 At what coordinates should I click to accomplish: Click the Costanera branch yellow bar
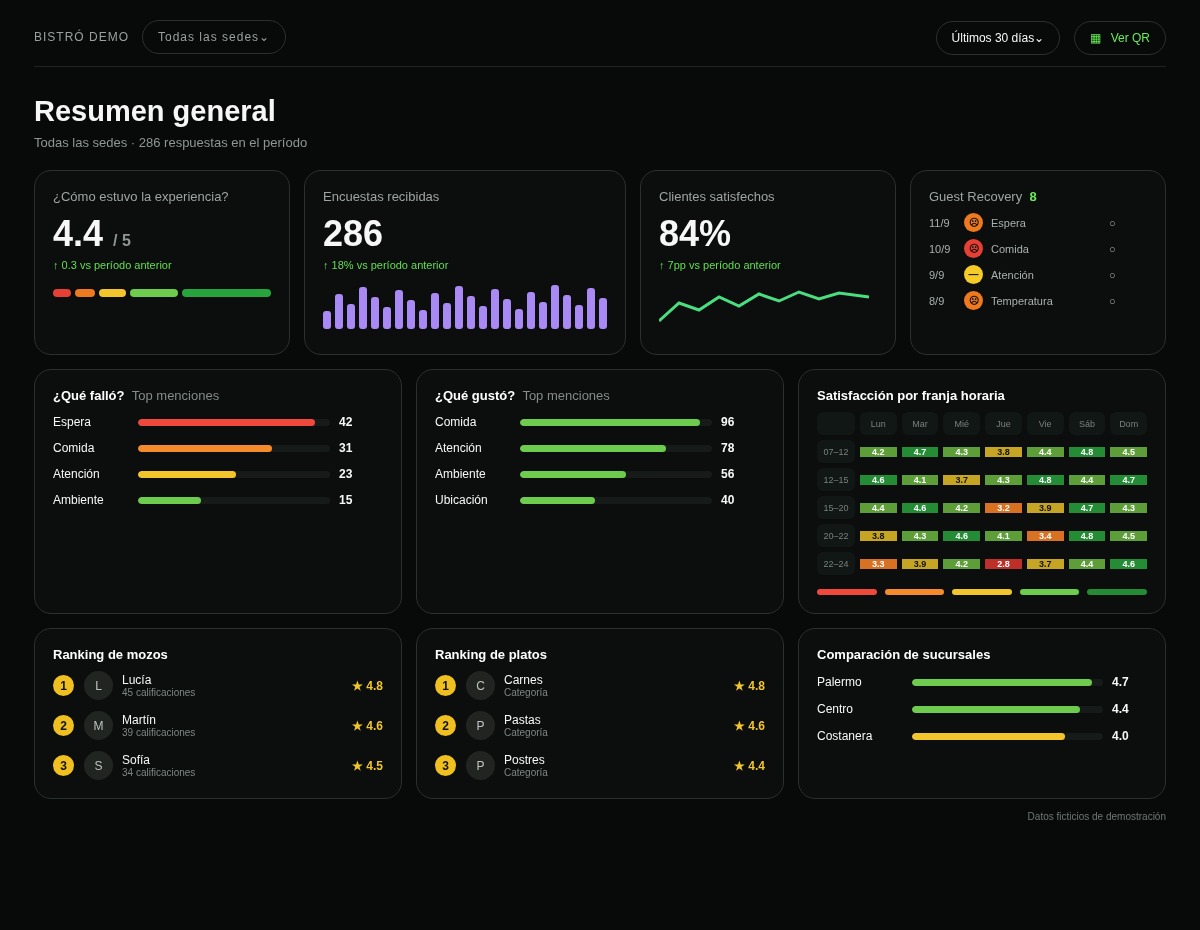[x=988, y=736]
